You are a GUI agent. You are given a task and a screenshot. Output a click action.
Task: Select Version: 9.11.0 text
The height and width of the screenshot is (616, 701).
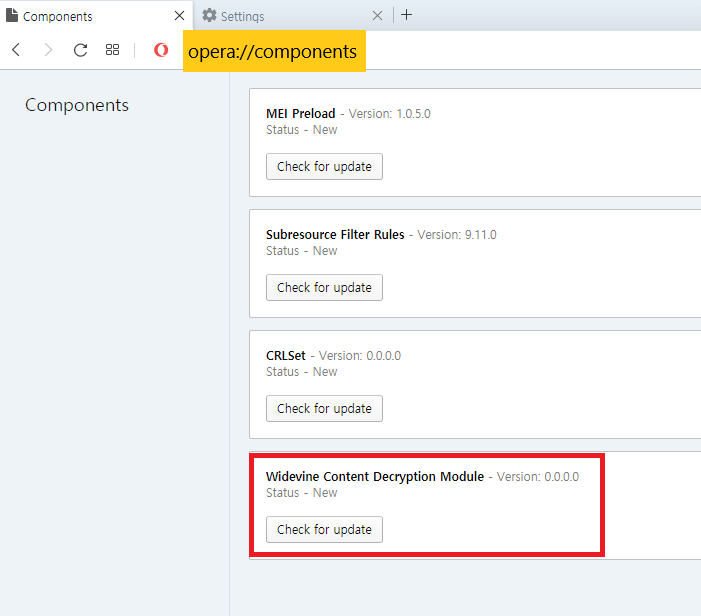pos(457,235)
